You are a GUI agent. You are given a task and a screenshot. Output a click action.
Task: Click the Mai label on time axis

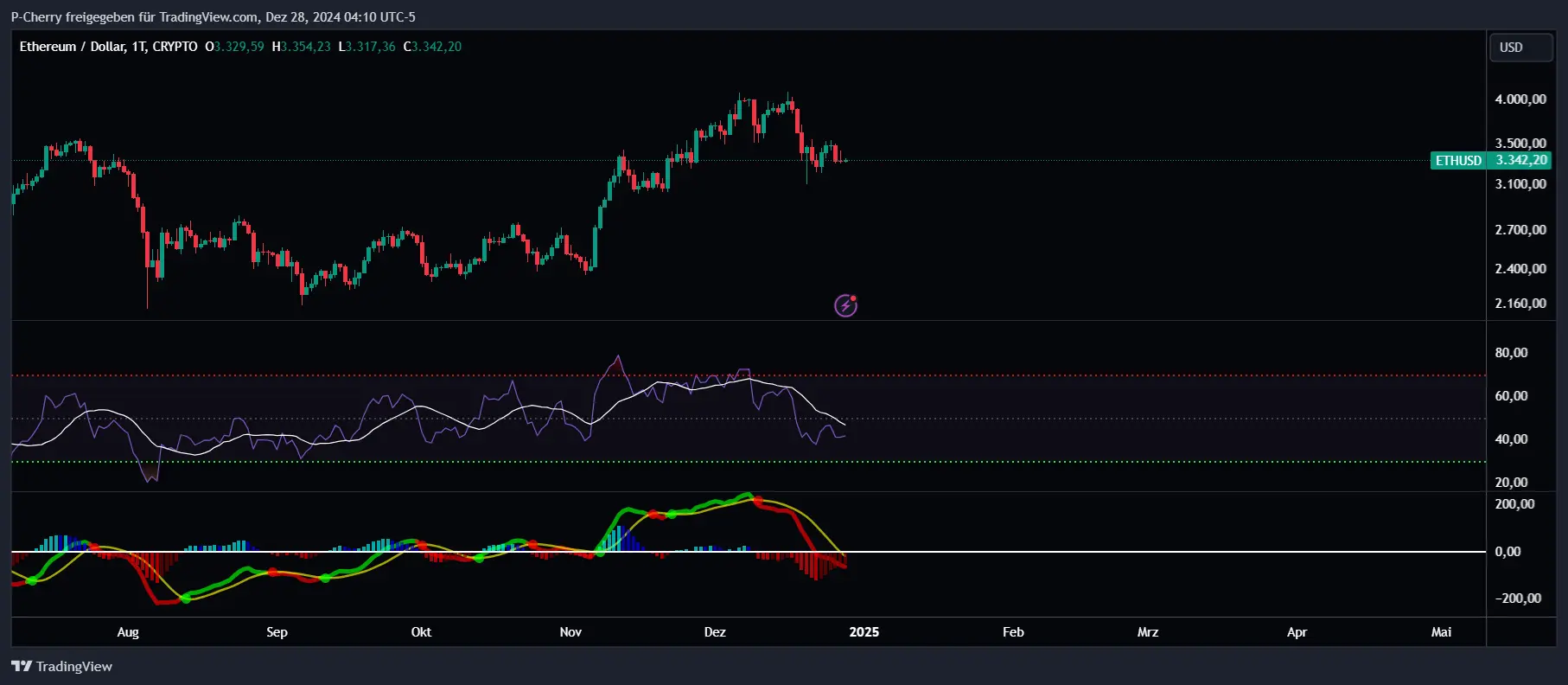1441,632
